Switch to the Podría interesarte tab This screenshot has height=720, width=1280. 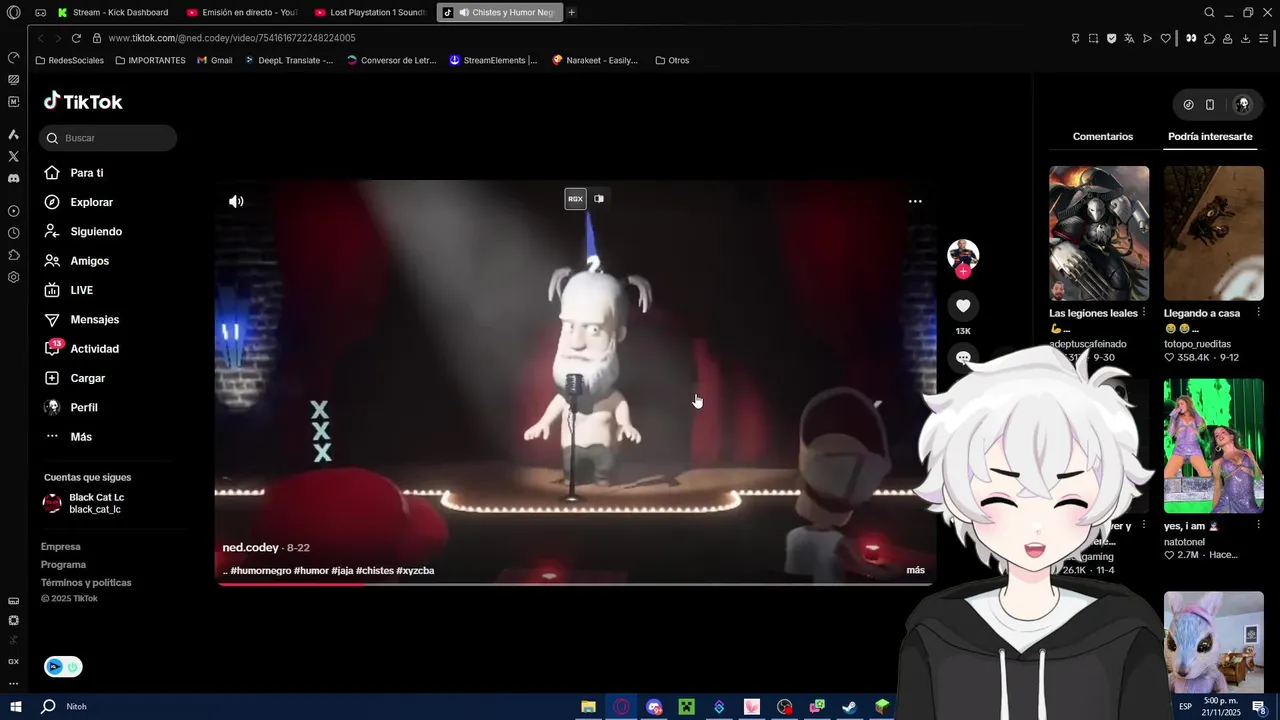pyautogui.click(x=1210, y=136)
